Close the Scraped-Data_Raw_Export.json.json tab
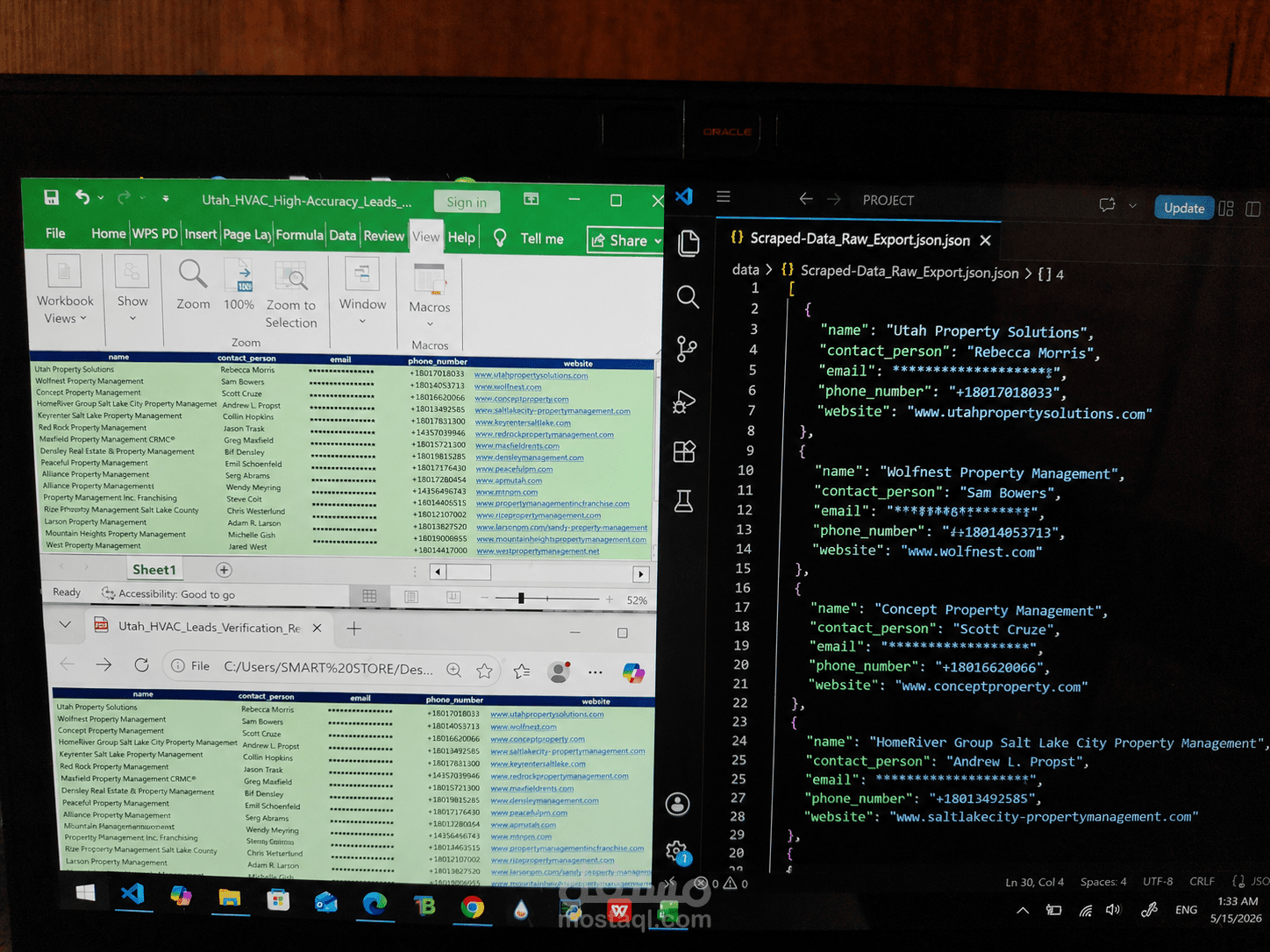The height and width of the screenshot is (952, 1270). pos(985,240)
